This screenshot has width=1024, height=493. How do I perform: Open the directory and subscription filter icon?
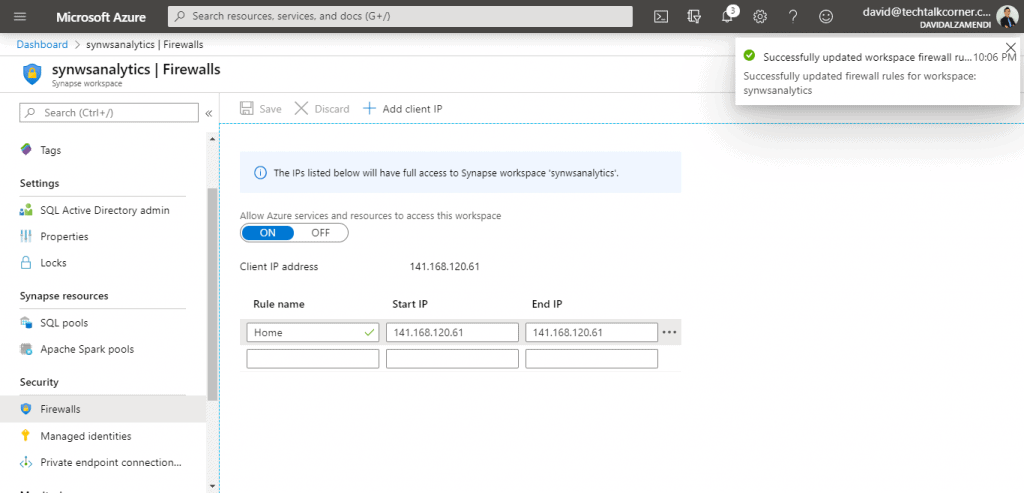[x=694, y=16]
